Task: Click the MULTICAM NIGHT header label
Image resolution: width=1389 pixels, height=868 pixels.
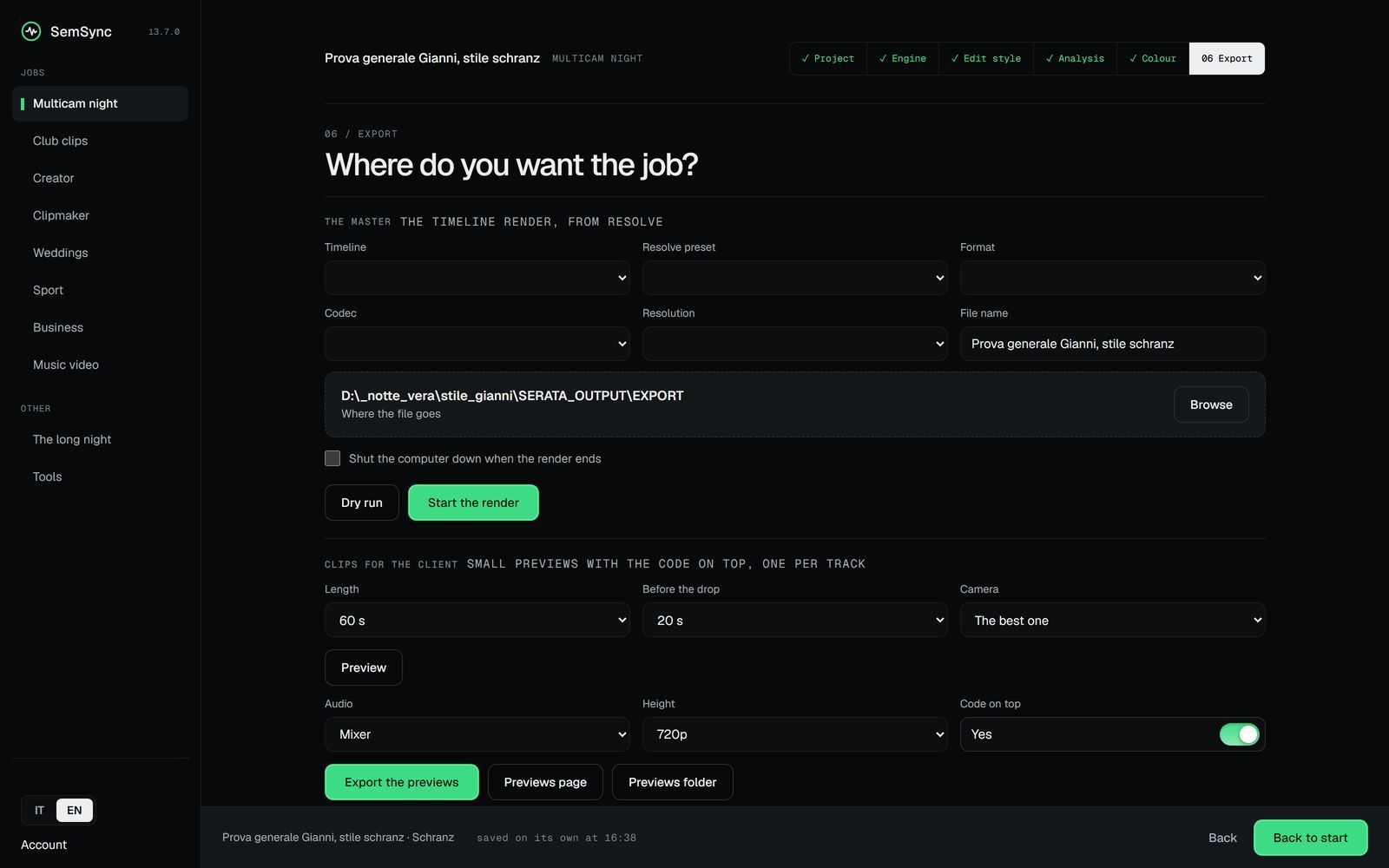Action: pyautogui.click(x=597, y=58)
